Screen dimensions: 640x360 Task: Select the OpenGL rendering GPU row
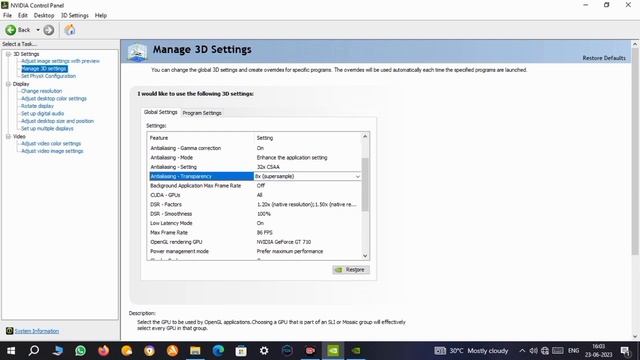pos(255,242)
